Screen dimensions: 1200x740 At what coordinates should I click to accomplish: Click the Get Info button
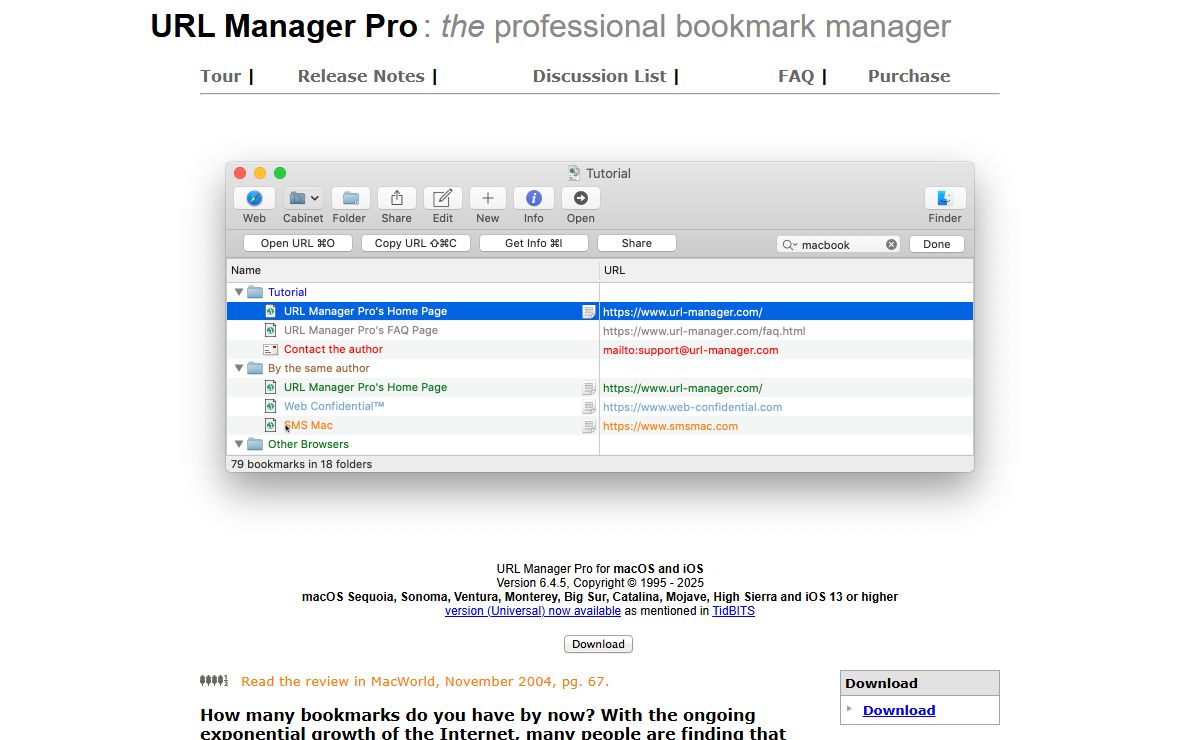point(534,243)
